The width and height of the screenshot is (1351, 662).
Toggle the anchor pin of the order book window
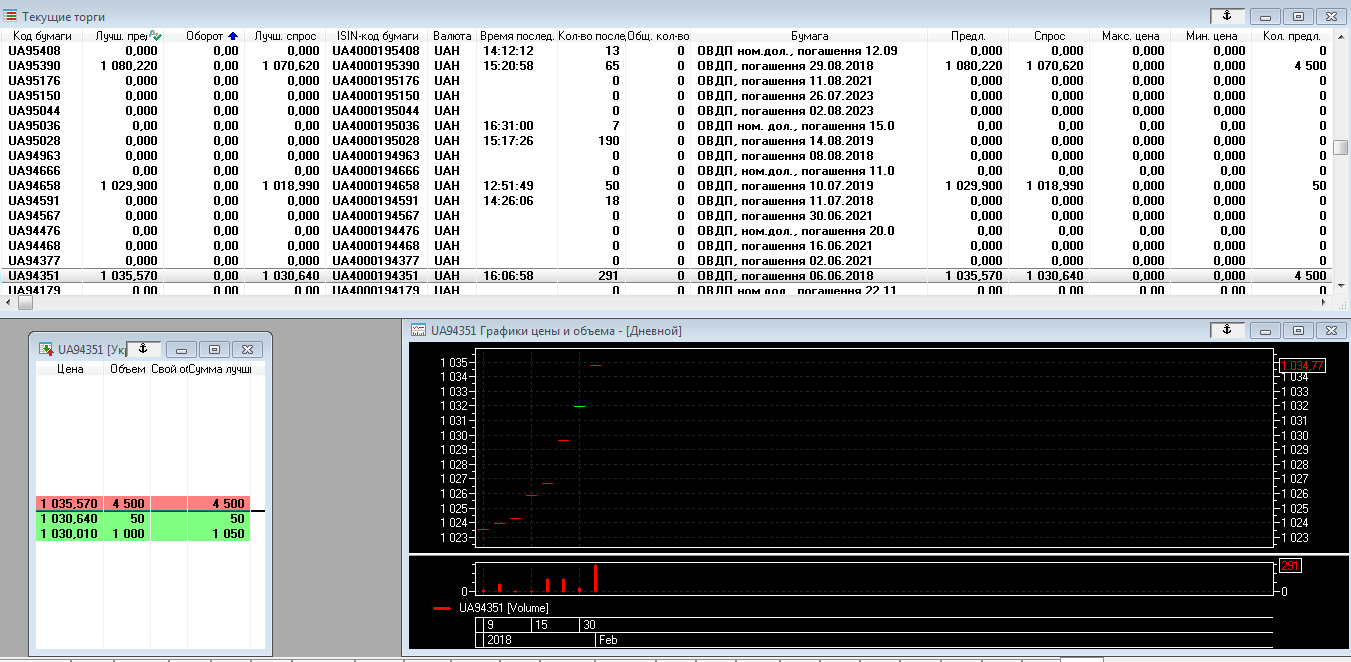click(x=143, y=348)
